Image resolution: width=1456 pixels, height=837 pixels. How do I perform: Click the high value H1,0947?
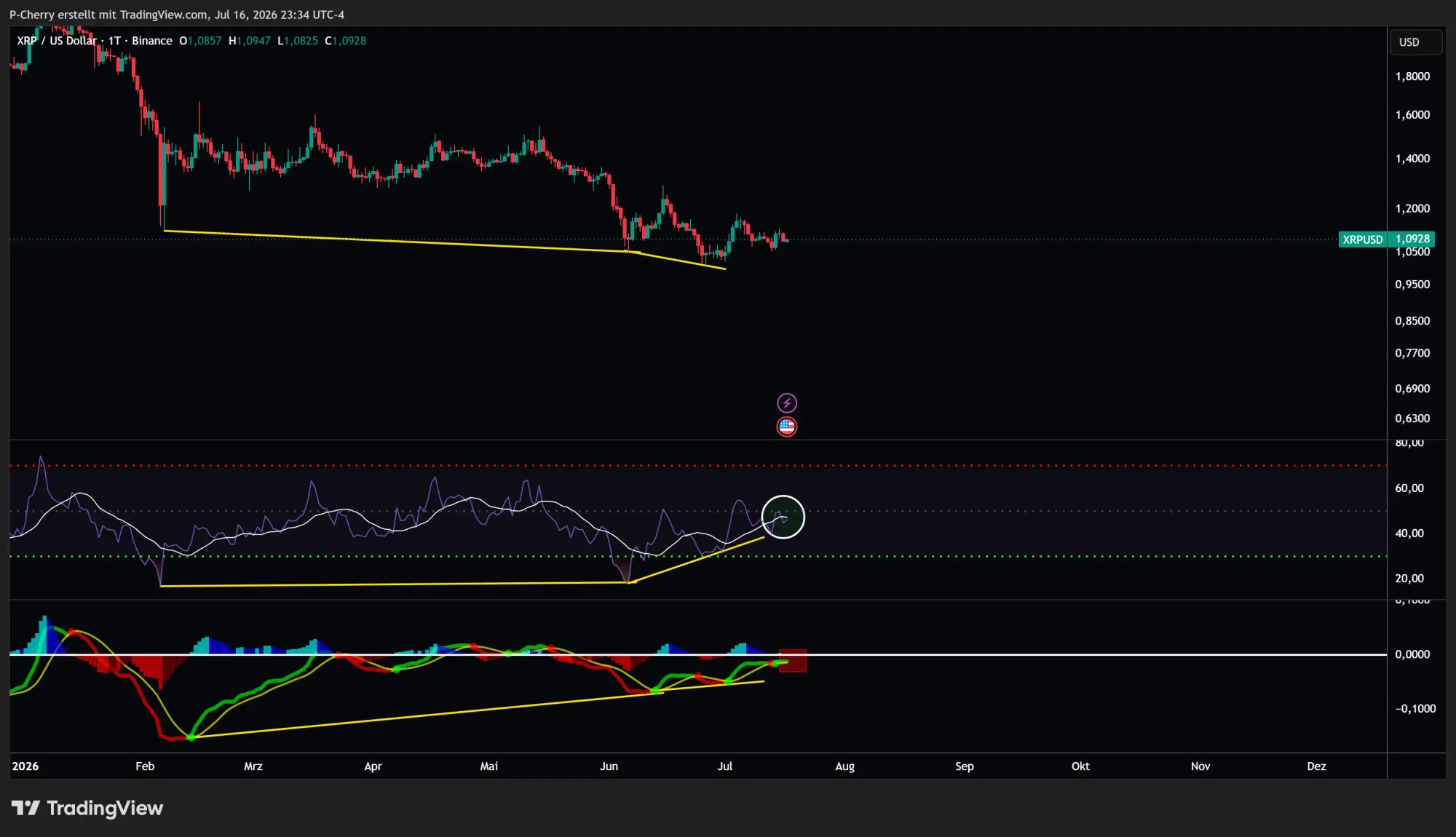point(250,41)
